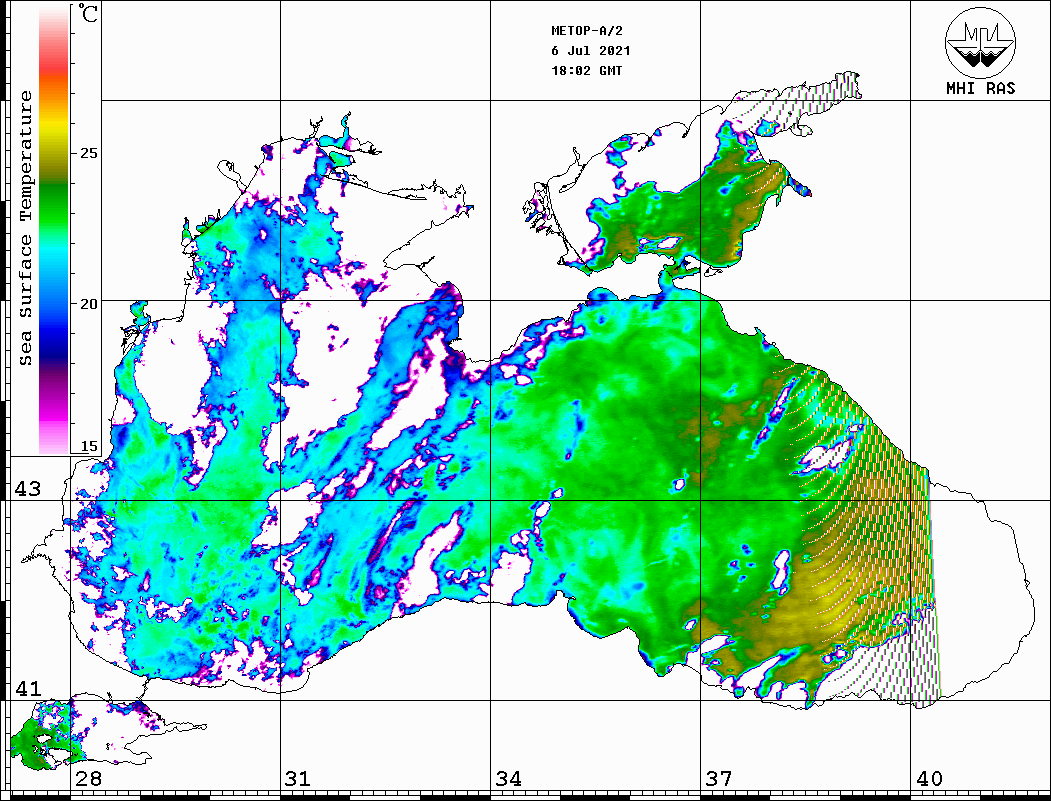Click the '15' tick on temperature scale
The image size is (1051, 801).
(88, 446)
